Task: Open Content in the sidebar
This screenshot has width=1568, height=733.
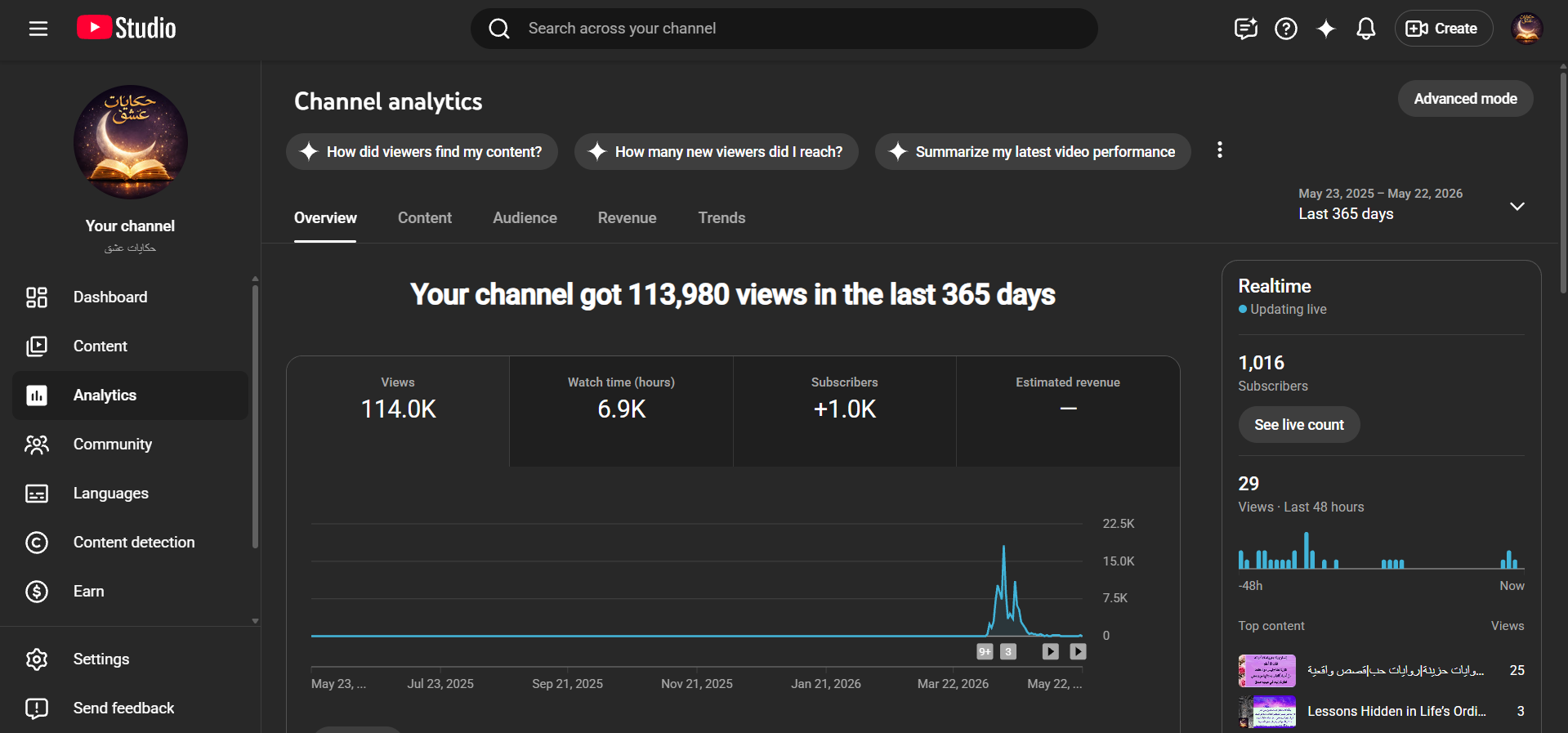Action: [x=131, y=346]
